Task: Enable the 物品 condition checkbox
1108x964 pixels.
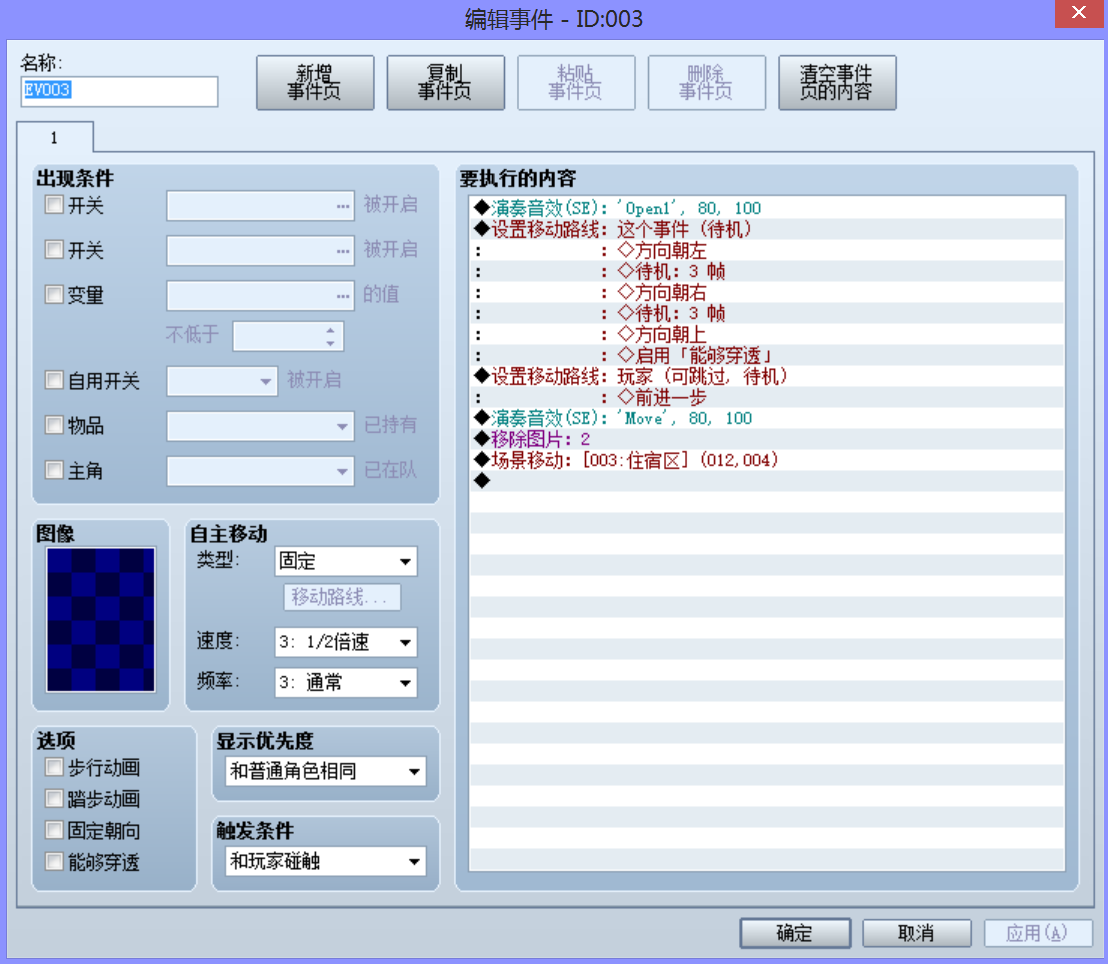Action: click(x=54, y=425)
